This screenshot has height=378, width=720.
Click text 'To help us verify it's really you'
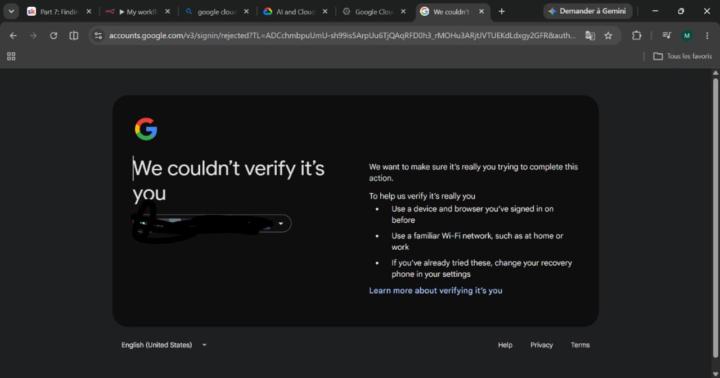pyautogui.click(x=422, y=196)
